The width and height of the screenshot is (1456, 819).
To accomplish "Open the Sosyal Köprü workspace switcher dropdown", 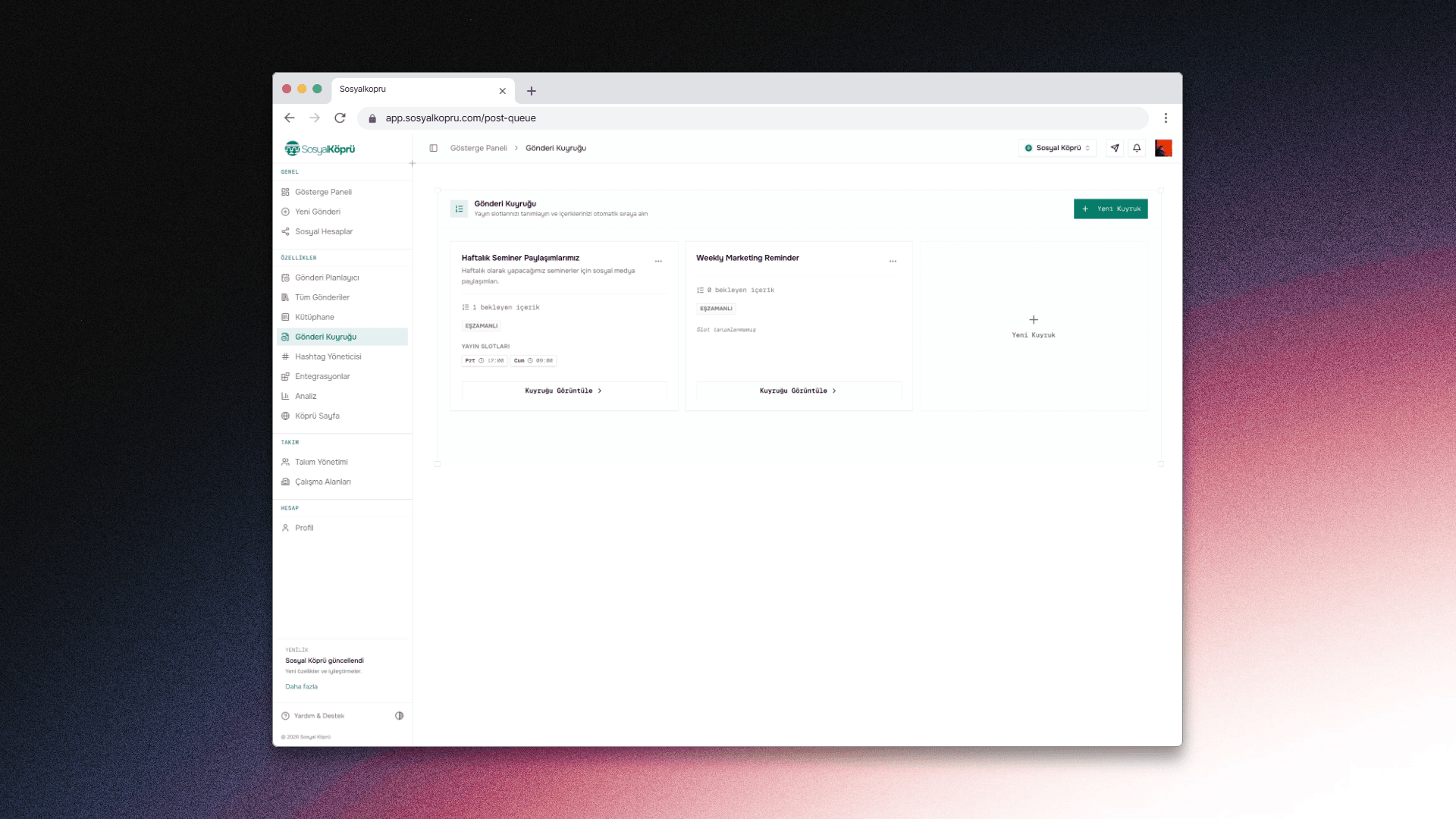I will [x=1057, y=149].
